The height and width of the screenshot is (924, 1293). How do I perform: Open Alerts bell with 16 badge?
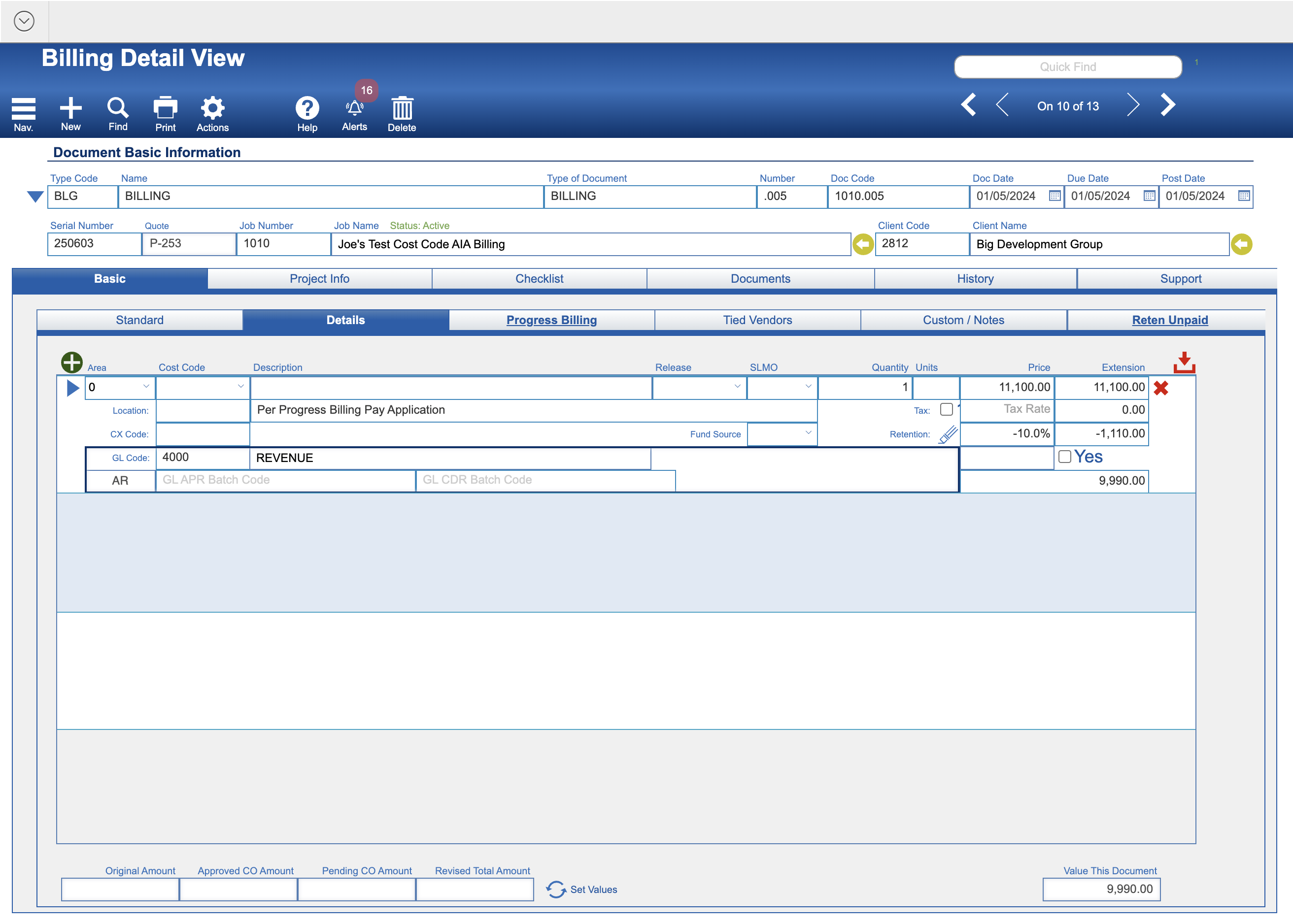(x=355, y=108)
